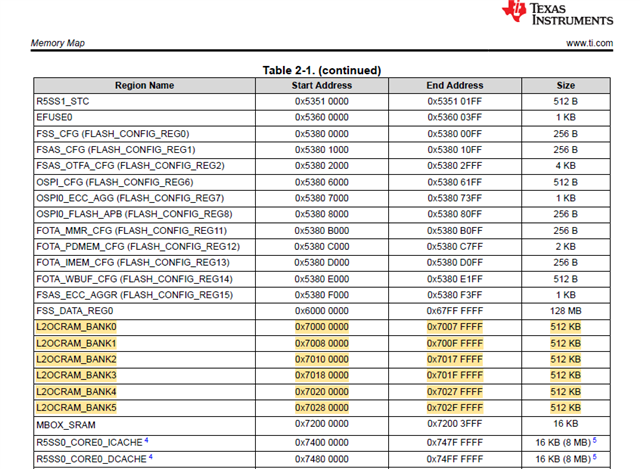The height and width of the screenshot is (469, 640).
Task: Click the 512 B size of R5SS1_STC
Action: pyautogui.click(x=566, y=101)
